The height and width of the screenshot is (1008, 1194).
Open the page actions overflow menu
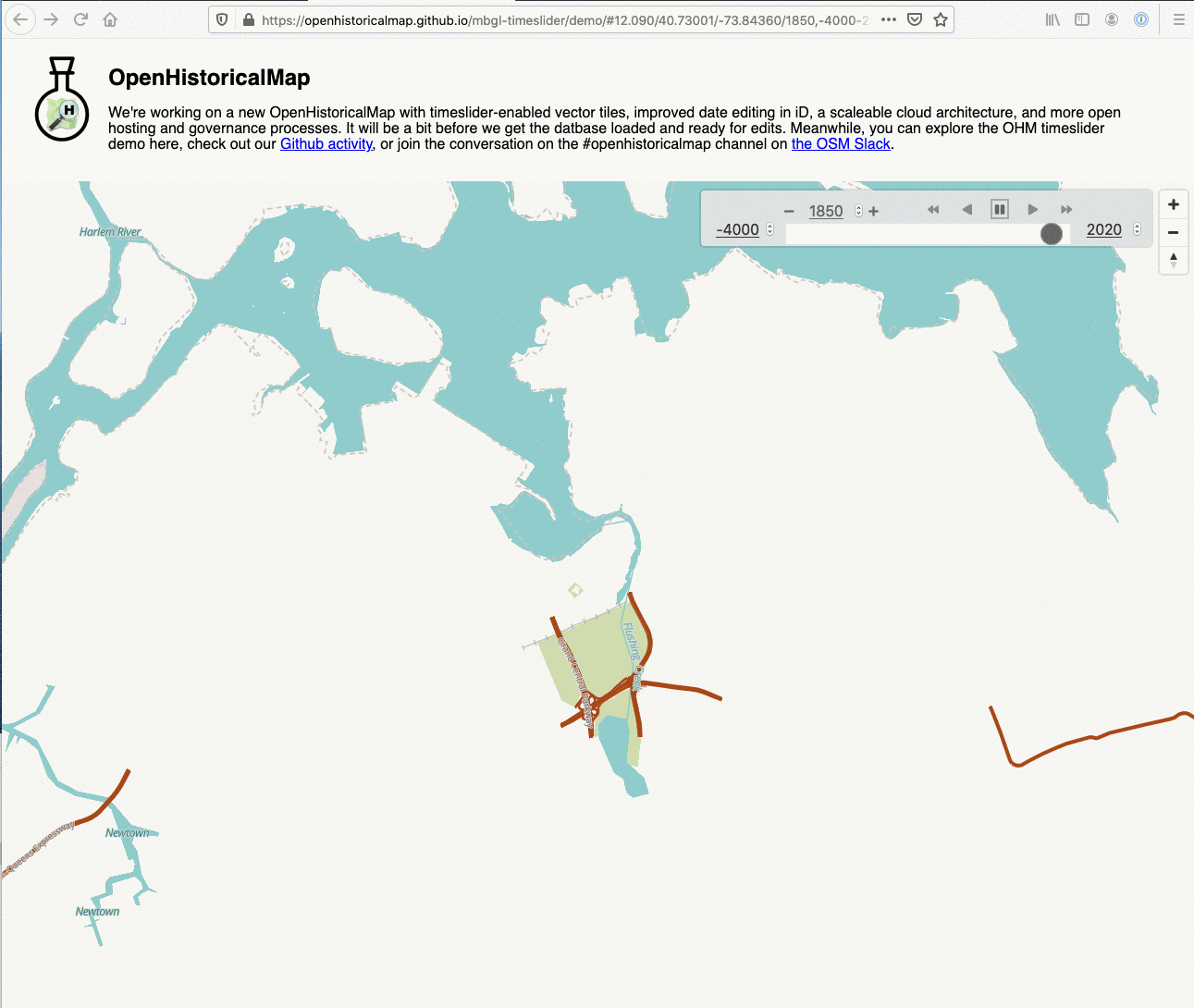(x=889, y=18)
